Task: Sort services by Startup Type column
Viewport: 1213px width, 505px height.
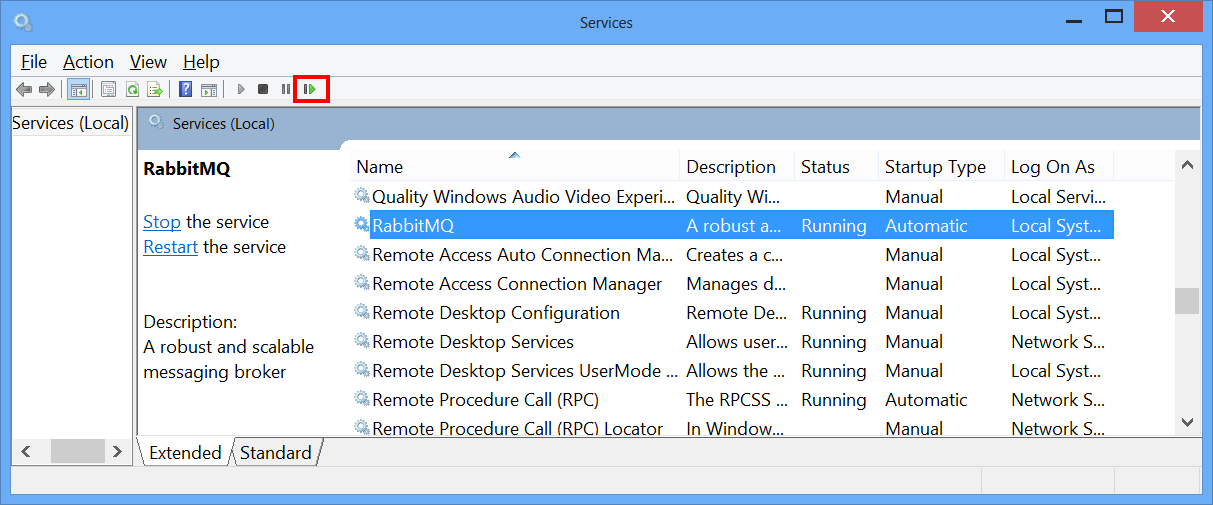Action: pyautogui.click(x=935, y=167)
